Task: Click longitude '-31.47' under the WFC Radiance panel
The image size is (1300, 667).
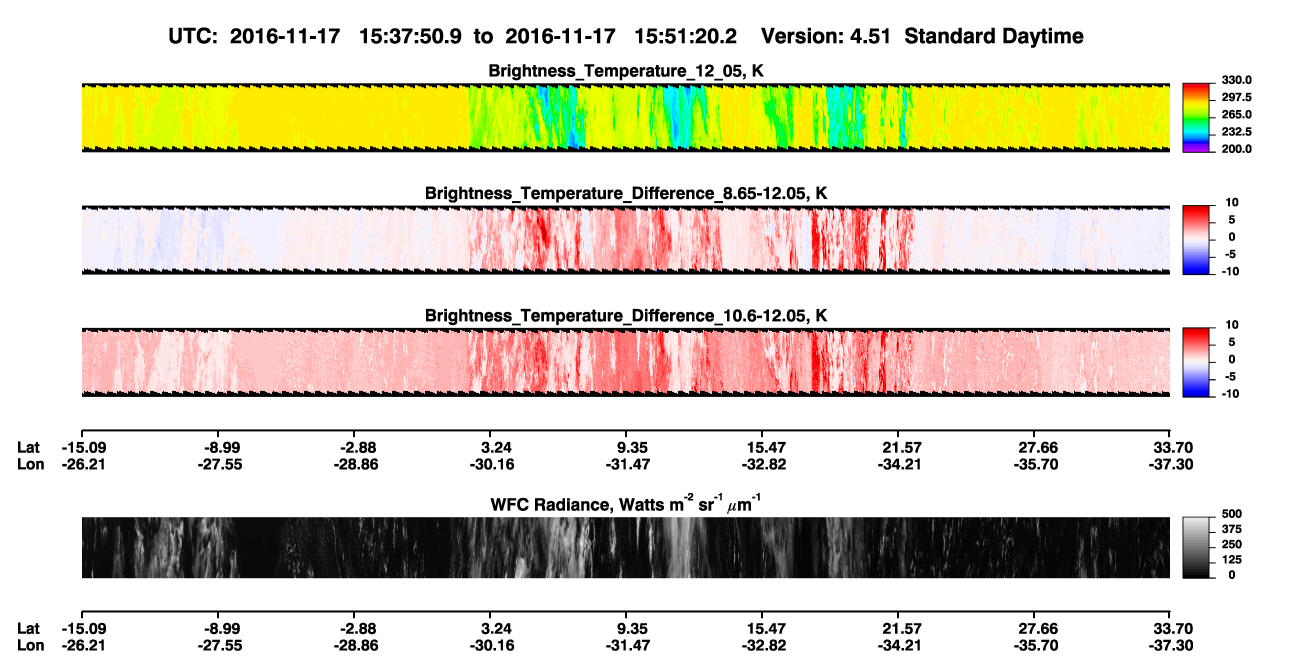Action: (625, 645)
